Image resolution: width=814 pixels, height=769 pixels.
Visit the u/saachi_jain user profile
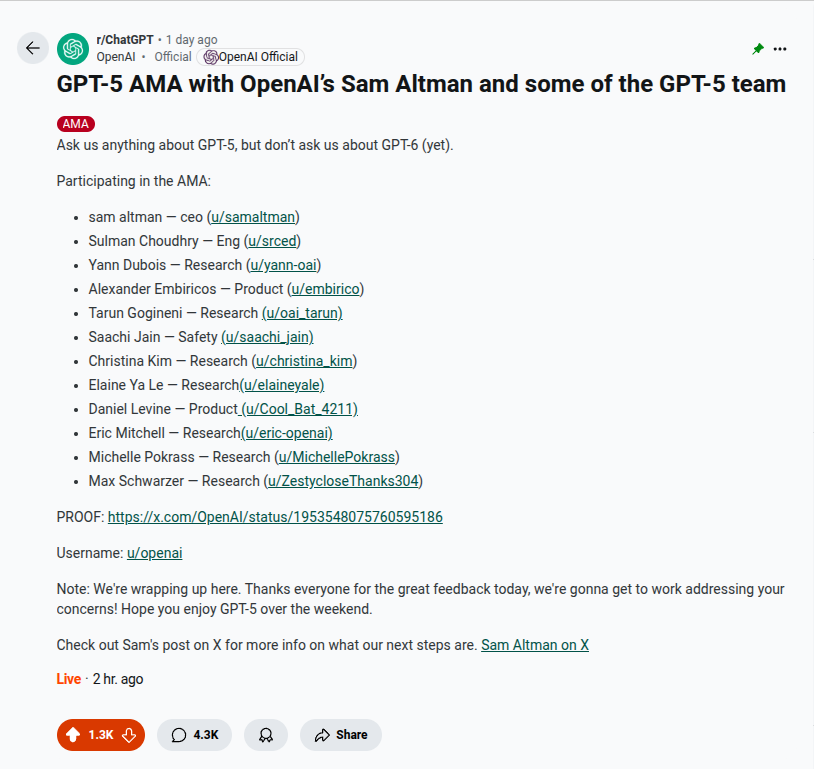coord(267,337)
